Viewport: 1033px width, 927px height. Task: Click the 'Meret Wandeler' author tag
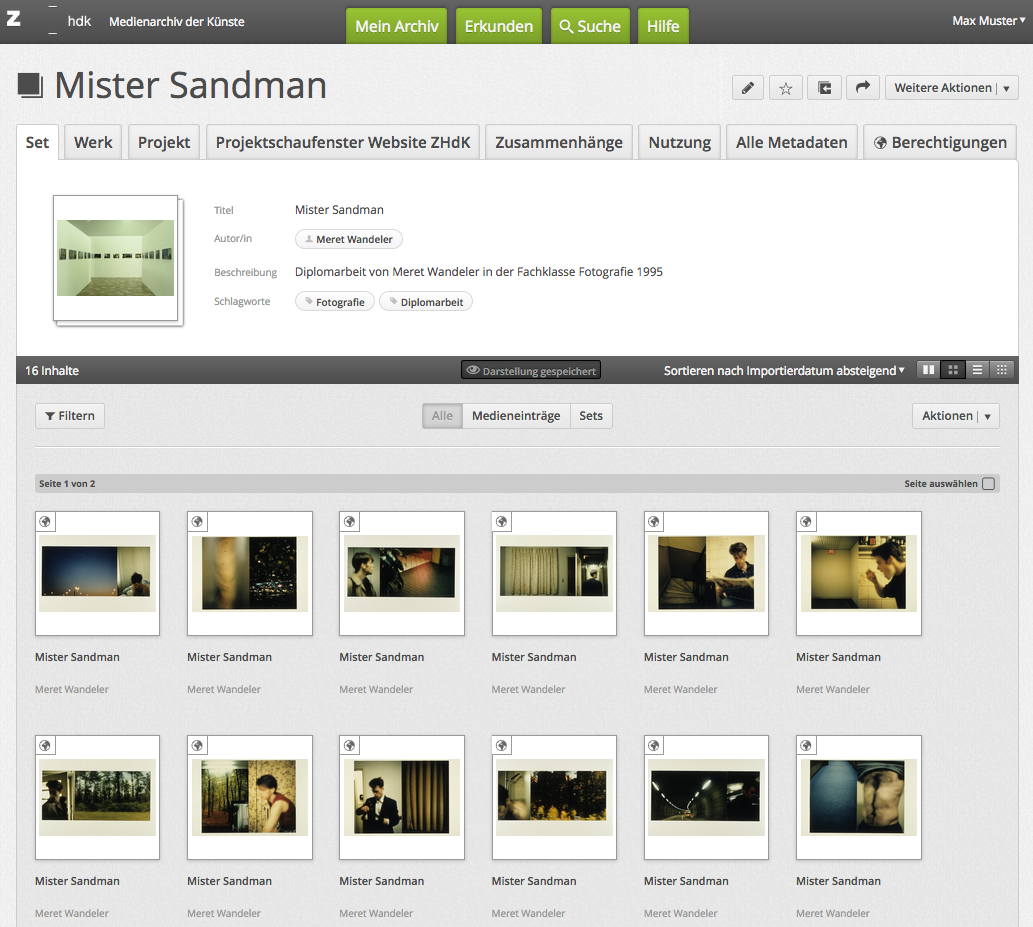(x=349, y=239)
